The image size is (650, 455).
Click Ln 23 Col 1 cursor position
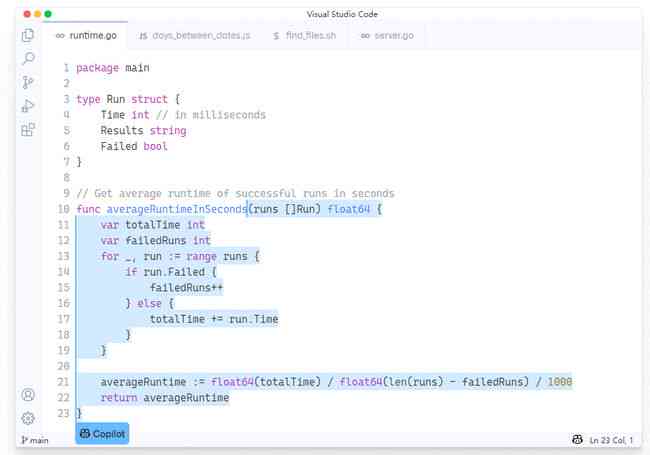(x=611, y=440)
